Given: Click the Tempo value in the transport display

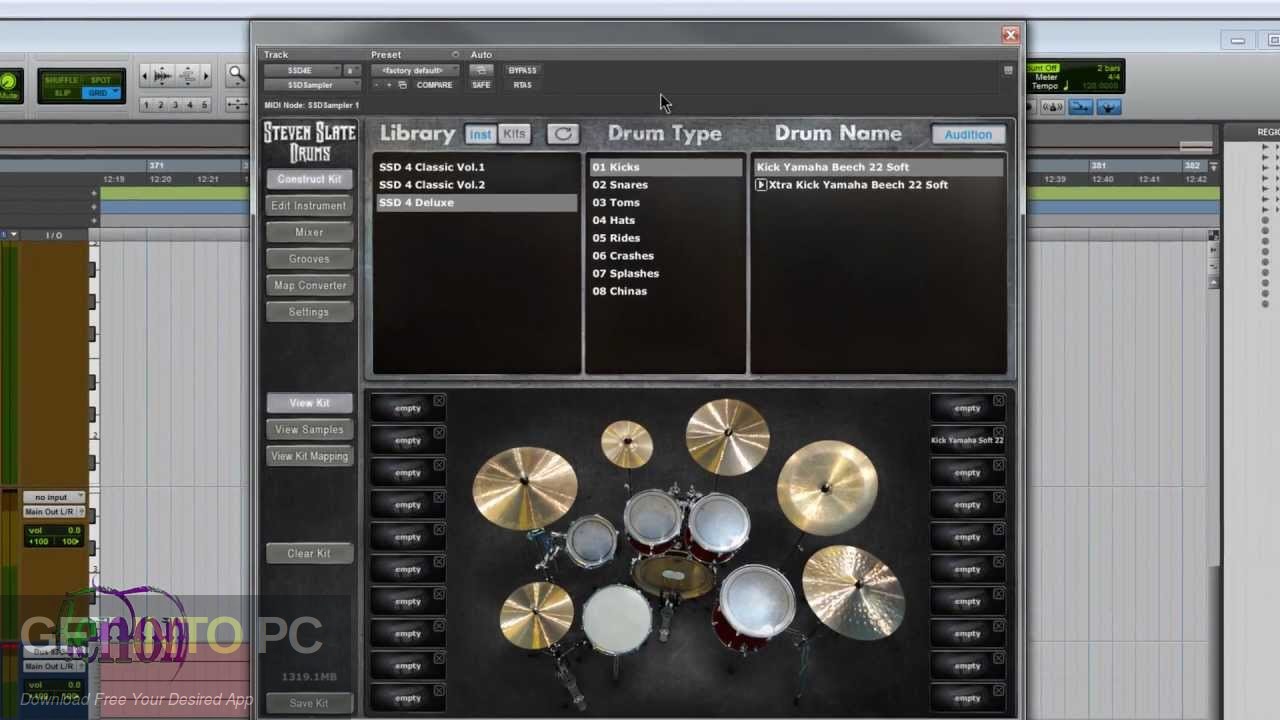Looking at the screenshot, I should tap(1100, 86).
